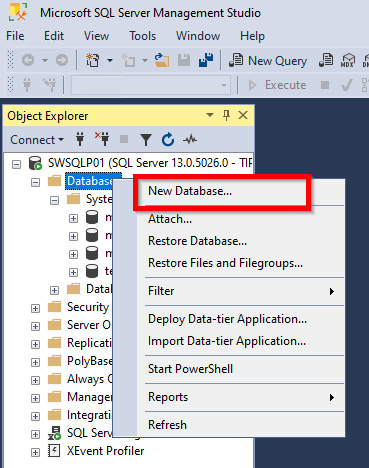
Task: Click Object Explorer filter funnel icon
Action: click(x=146, y=140)
